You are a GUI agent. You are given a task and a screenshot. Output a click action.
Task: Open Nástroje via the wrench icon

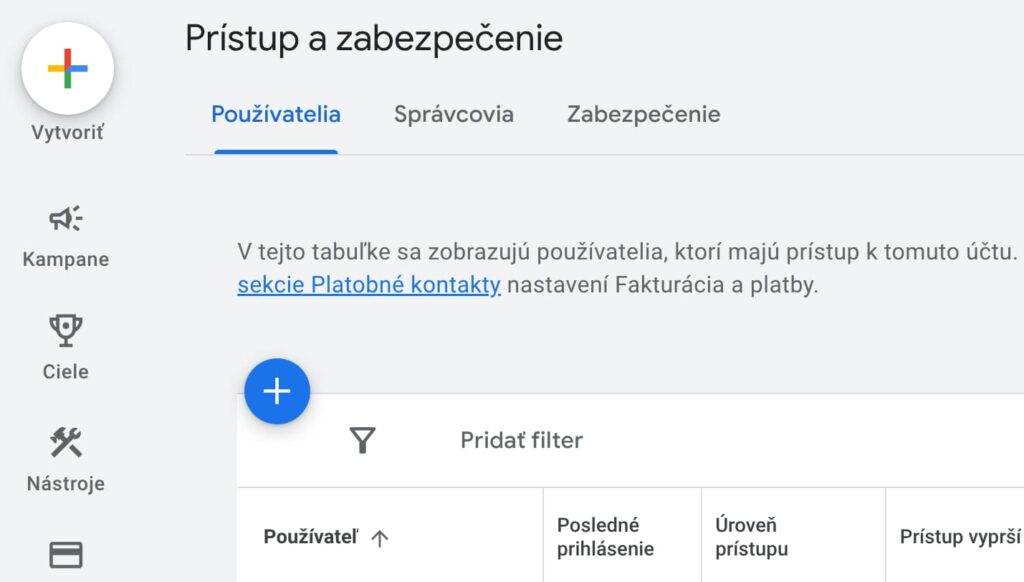click(x=66, y=442)
